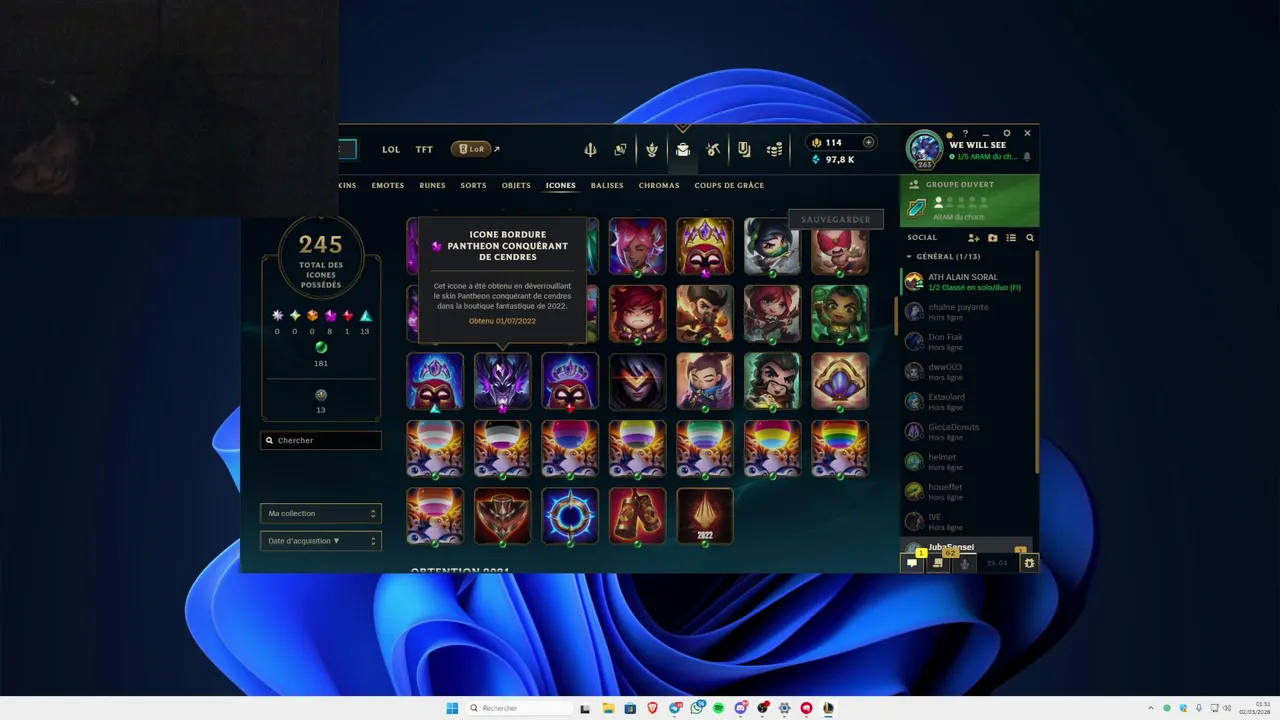Open the chat bubble icon in social footer
Viewport: 1280px width, 720px height.
[x=912, y=563]
